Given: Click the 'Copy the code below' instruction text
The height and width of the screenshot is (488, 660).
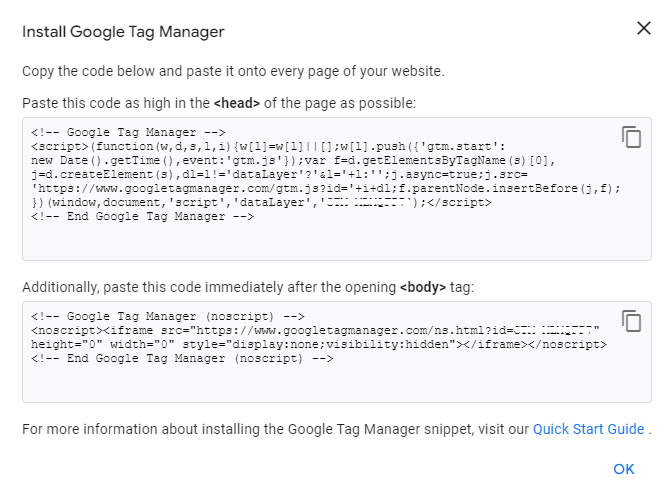Looking at the screenshot, I should [x=233, y=71].
